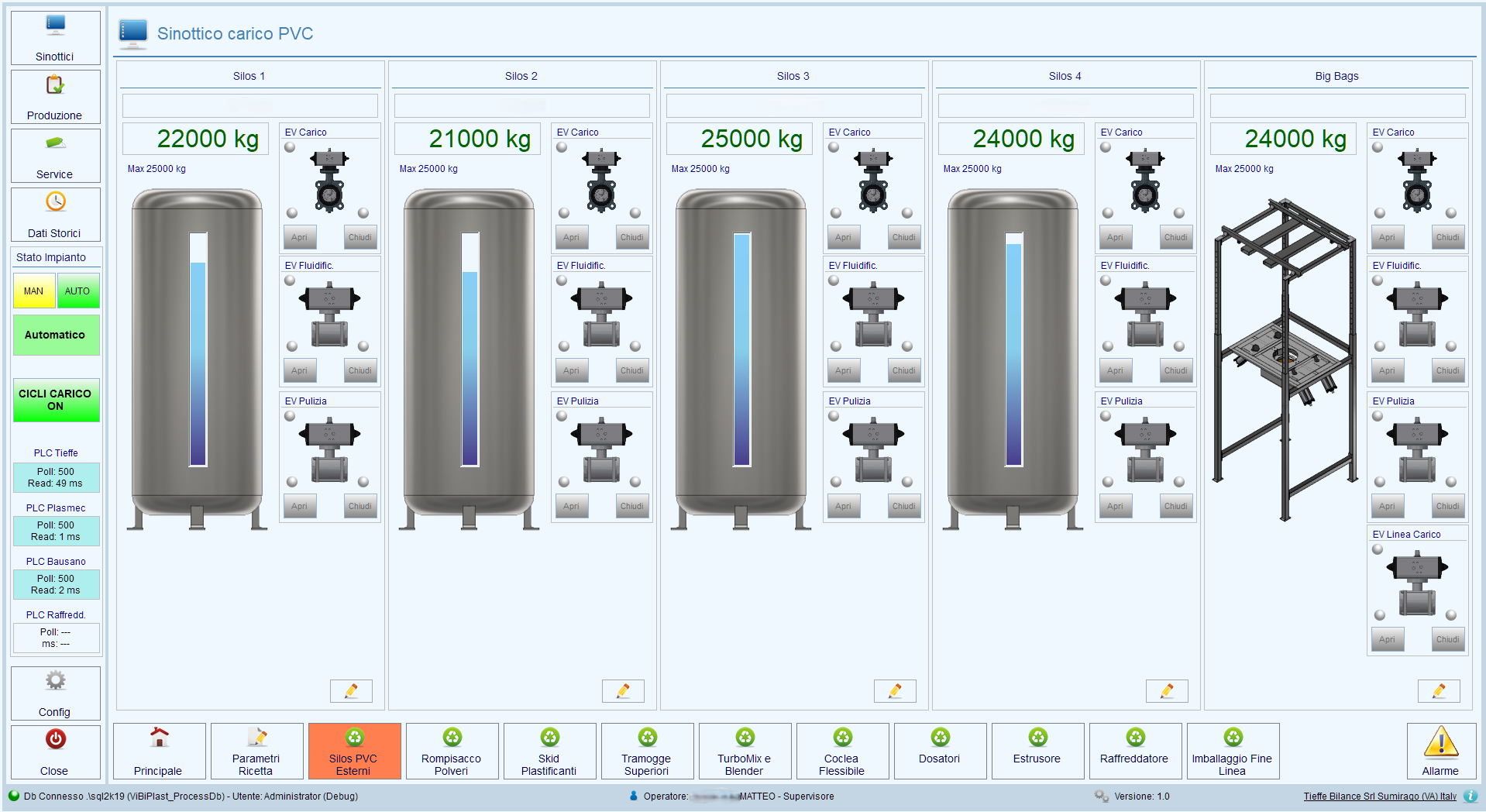Switch plant state to MAN mode

[33, 291]
